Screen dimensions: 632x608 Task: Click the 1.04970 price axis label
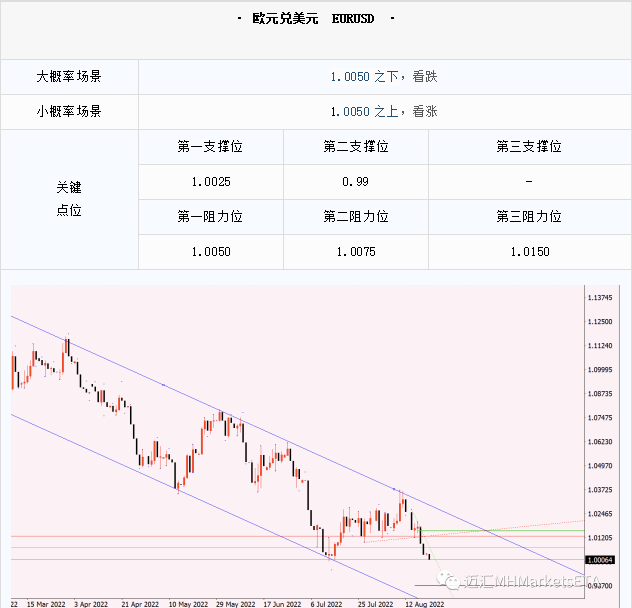click(600, 466)
